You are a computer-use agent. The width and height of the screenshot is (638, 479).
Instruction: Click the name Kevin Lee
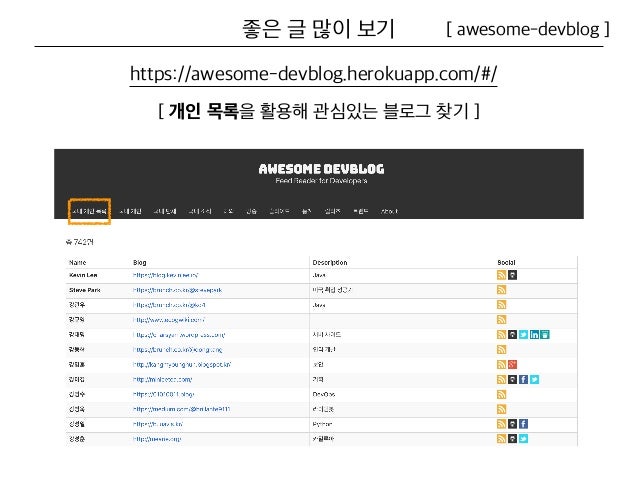(83, 275)
